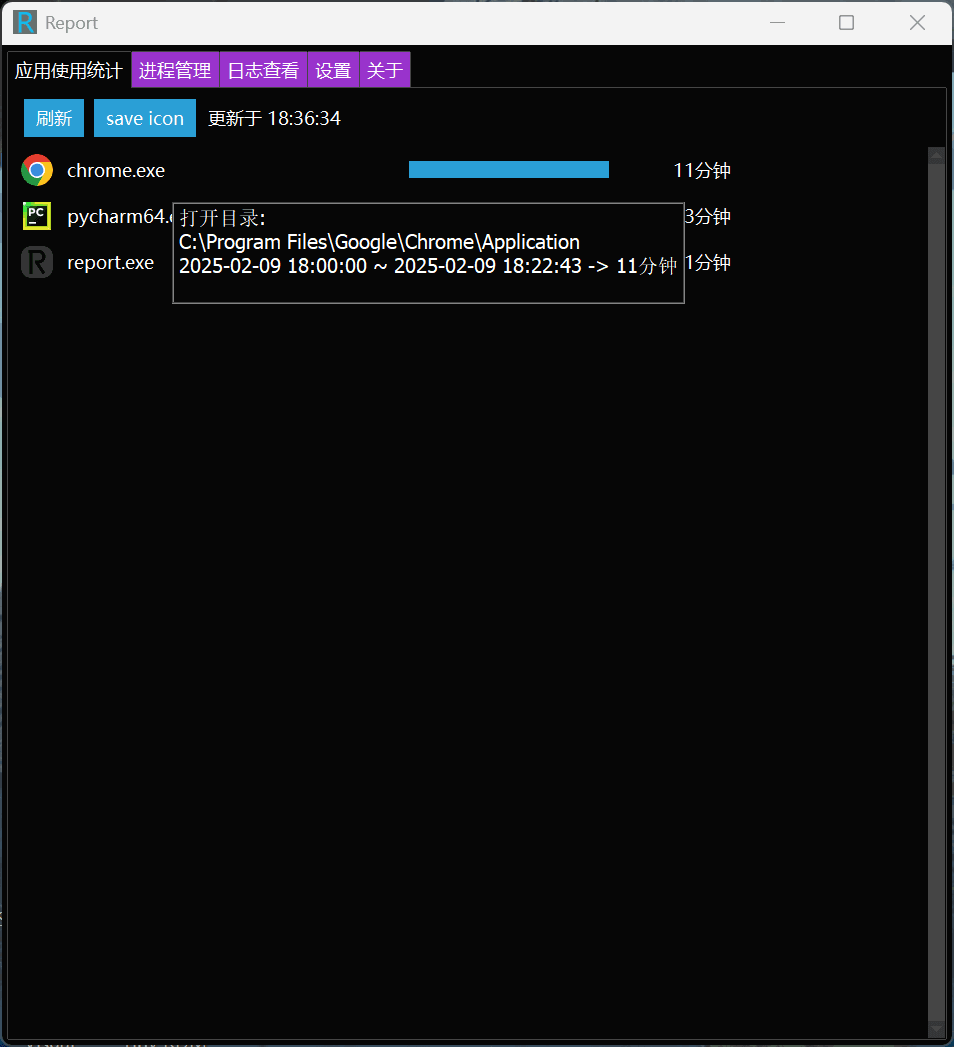
Task: Click the 刷新 refresh button
Action: [x=54, y=118]
